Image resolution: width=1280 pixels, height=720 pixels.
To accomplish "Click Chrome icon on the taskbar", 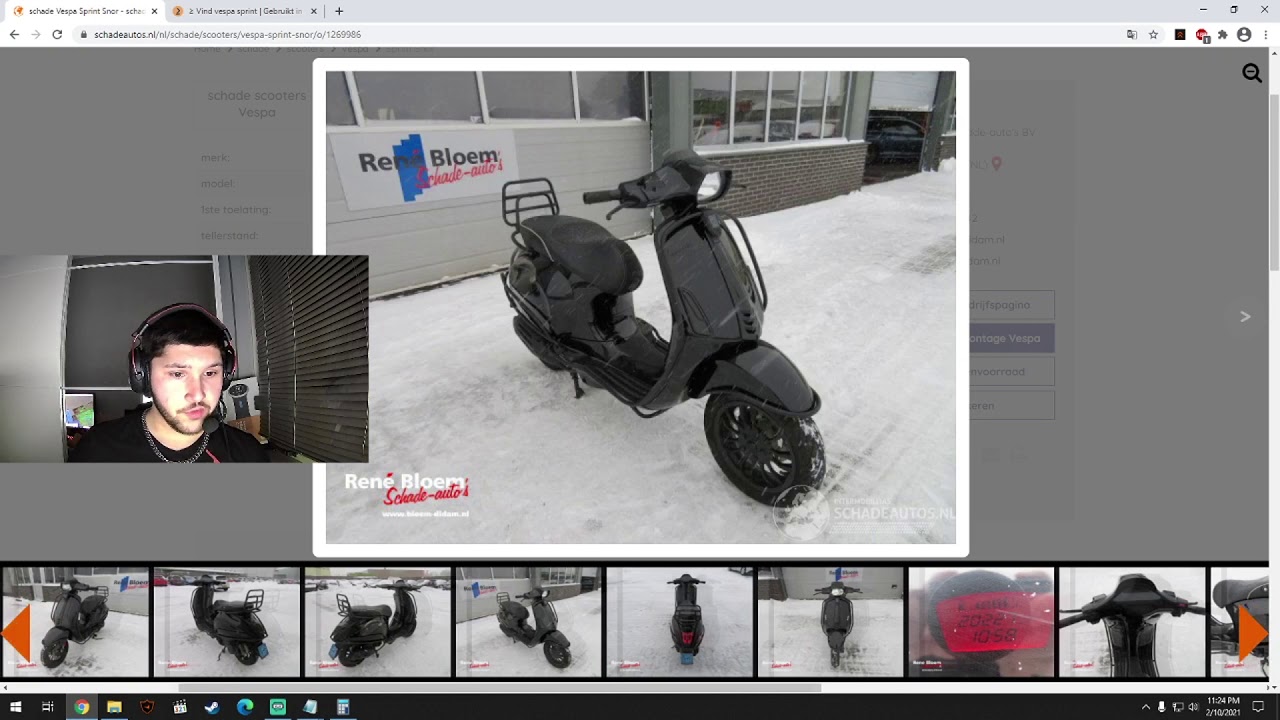I will click(x=81, y=707).
